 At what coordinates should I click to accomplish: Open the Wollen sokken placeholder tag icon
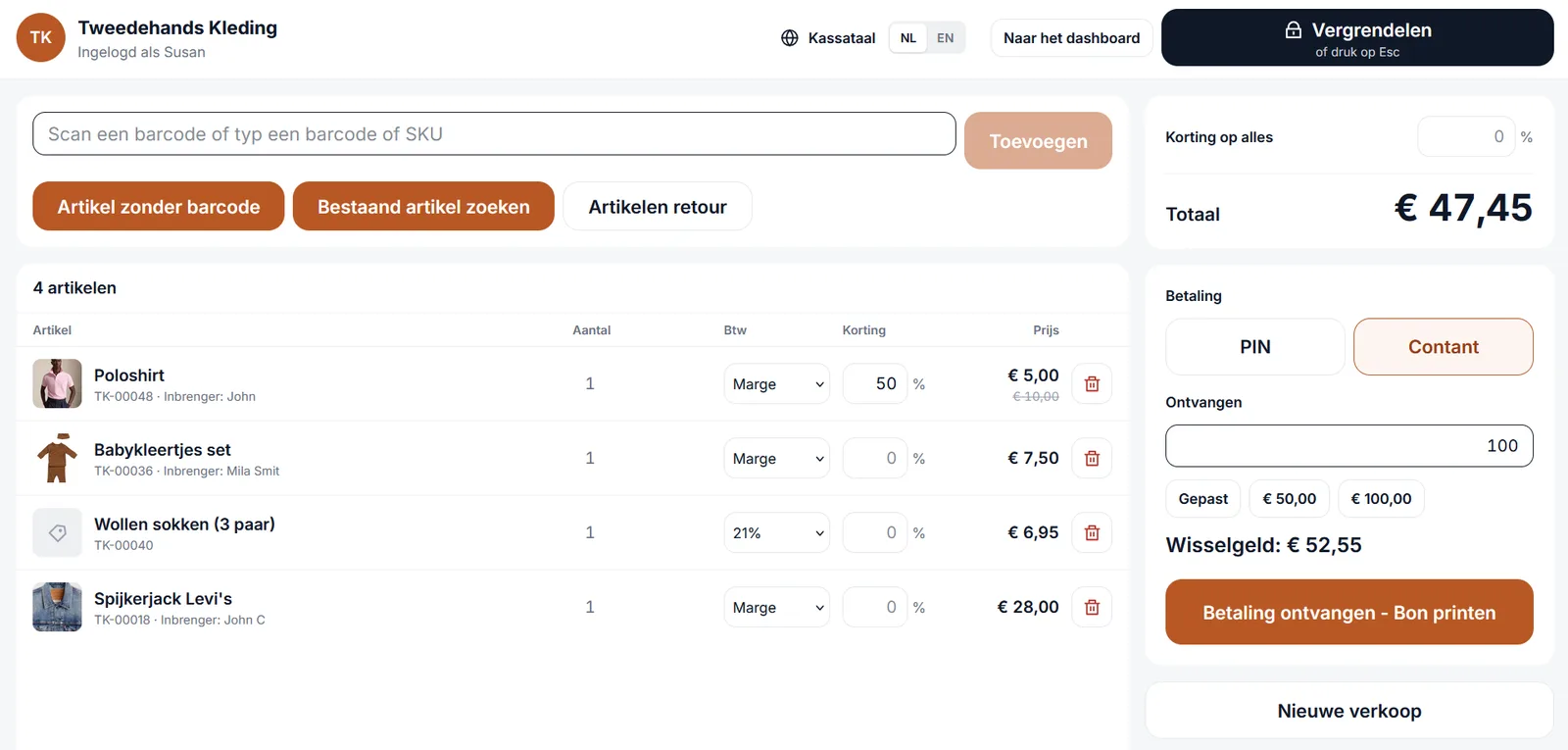57,532
